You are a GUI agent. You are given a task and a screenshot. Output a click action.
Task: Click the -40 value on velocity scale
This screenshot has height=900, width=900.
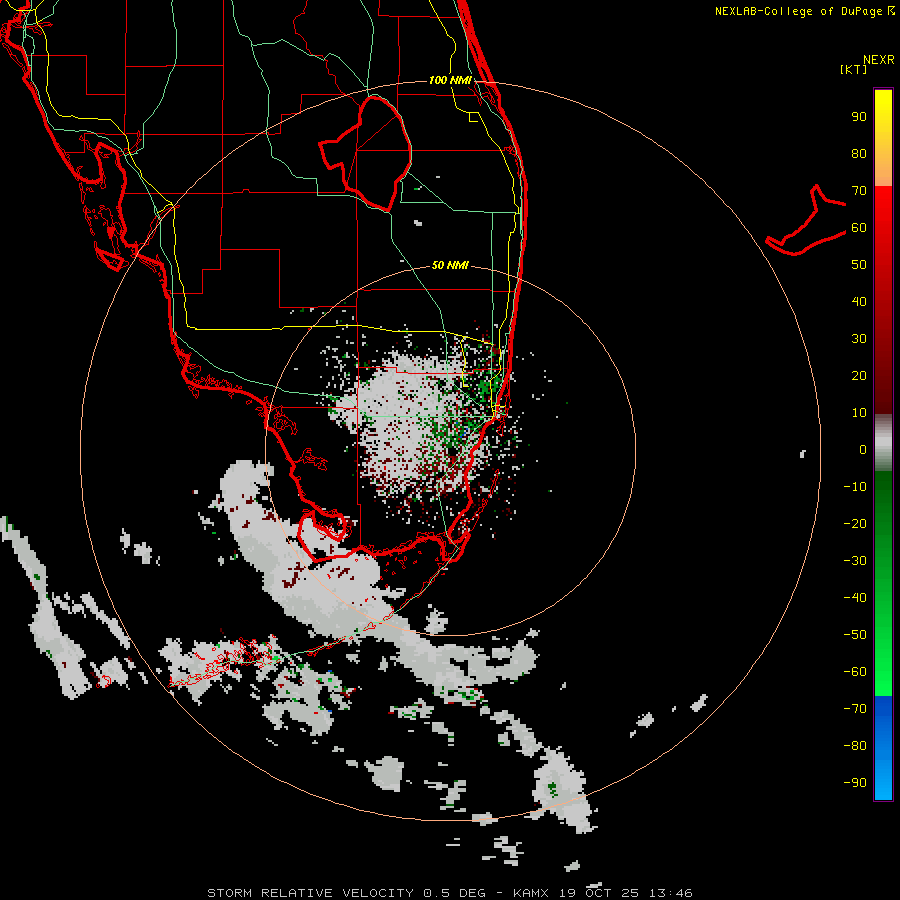[x=855, y=598]
